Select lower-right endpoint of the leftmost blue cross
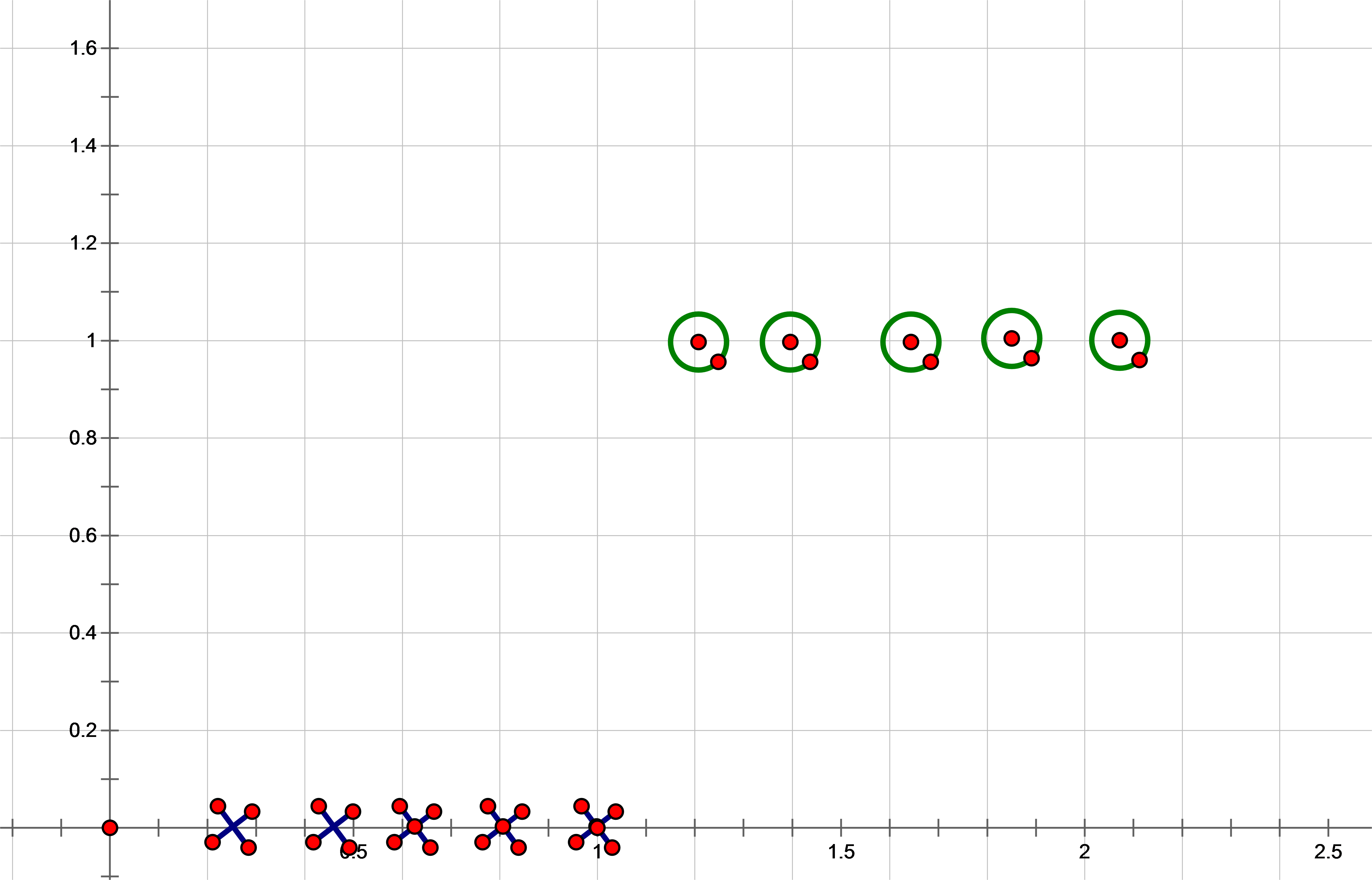This screenshot has height=880, width=1372. tap(248, 847)
